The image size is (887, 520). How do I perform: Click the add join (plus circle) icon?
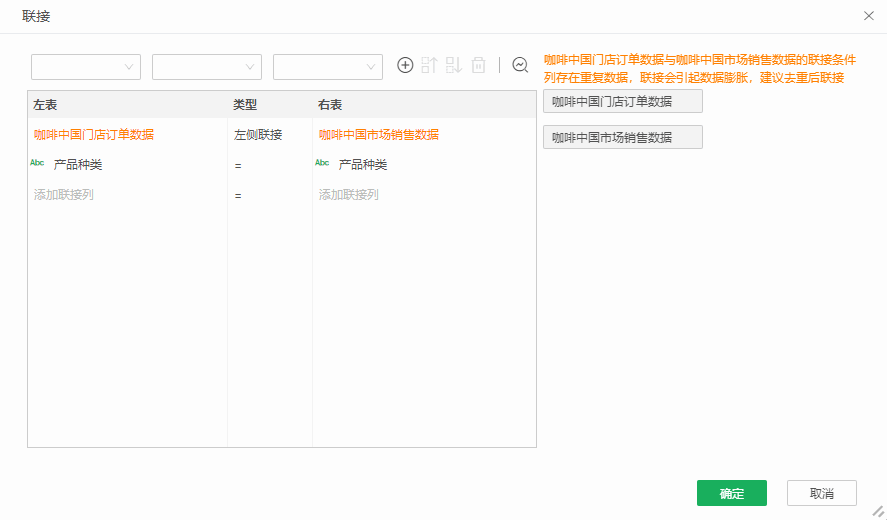tap(405, 65)
